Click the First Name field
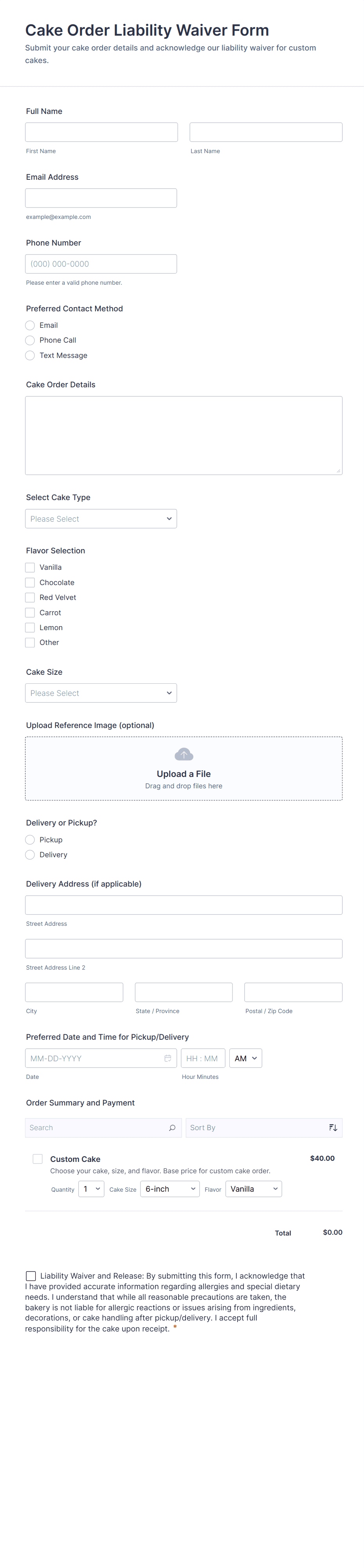 (x=102, y=132)
